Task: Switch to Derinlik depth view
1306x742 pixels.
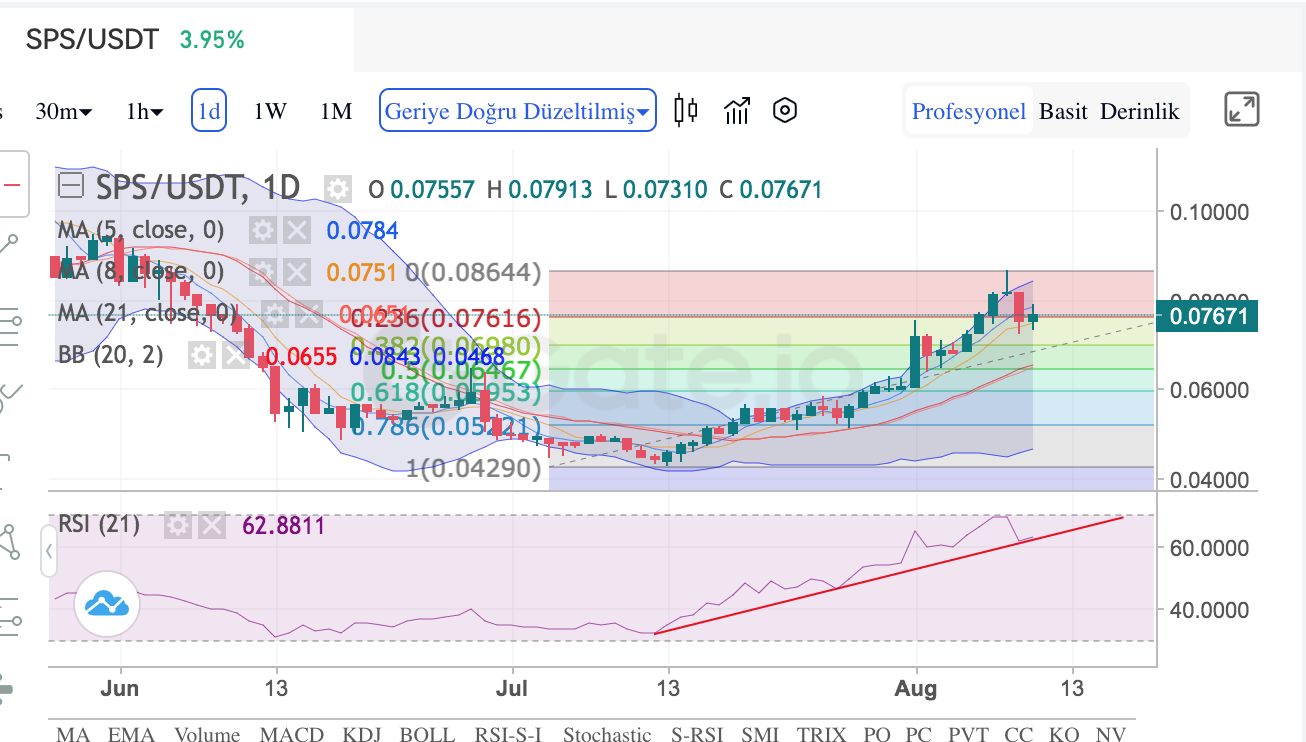Action: click(1140, 112)
